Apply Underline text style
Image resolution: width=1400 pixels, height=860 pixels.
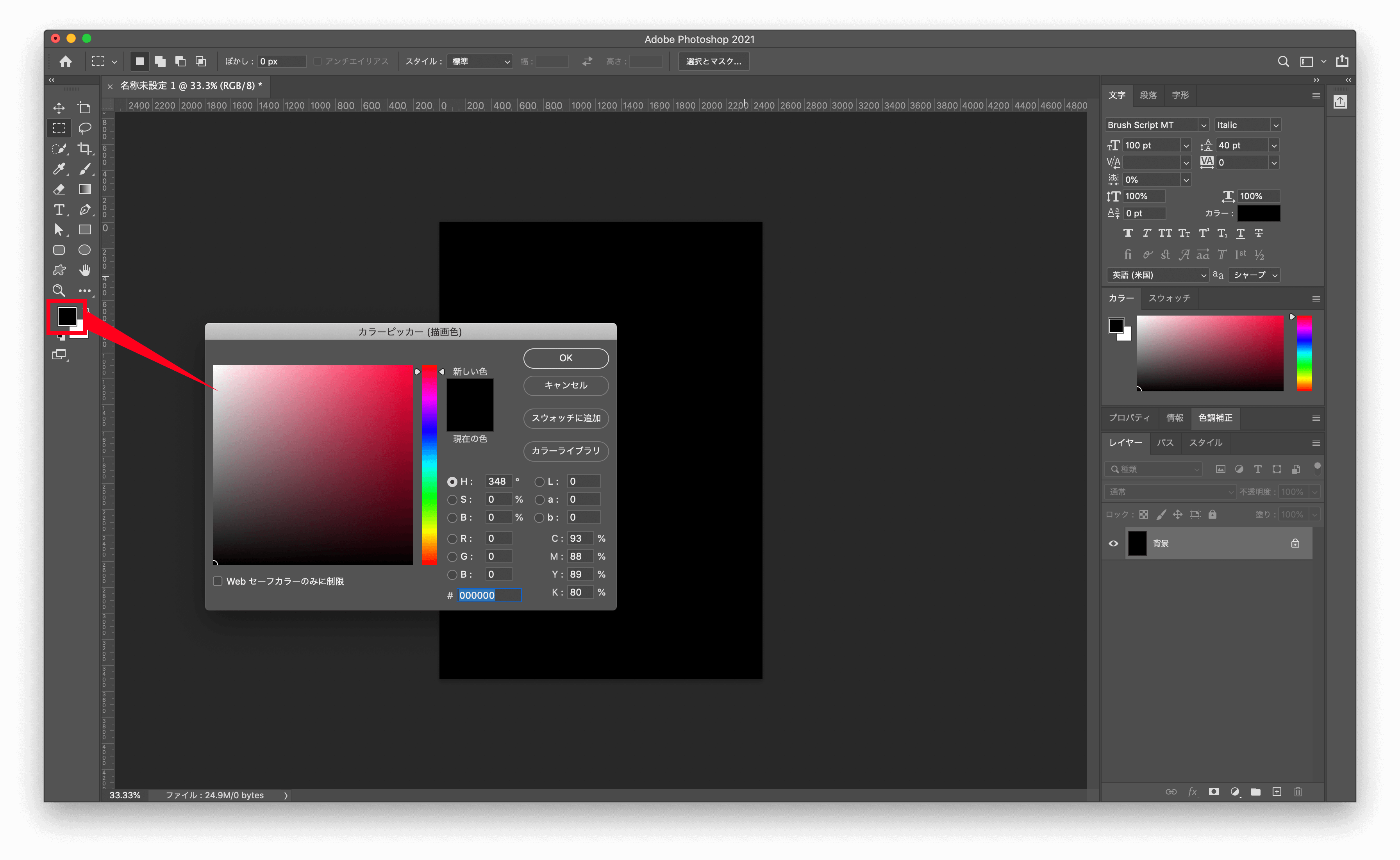[x=1241, y=233]
